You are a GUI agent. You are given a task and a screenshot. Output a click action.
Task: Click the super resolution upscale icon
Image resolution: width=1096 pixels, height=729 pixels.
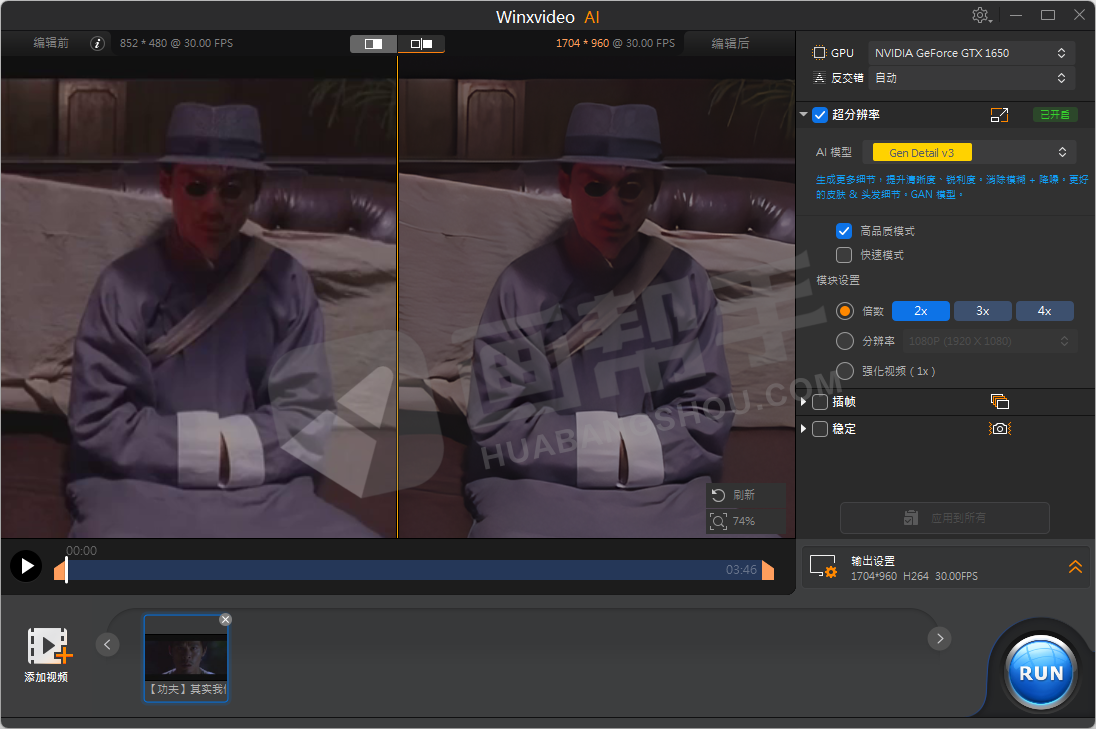pyautogui.click(x=1000, y=115)
